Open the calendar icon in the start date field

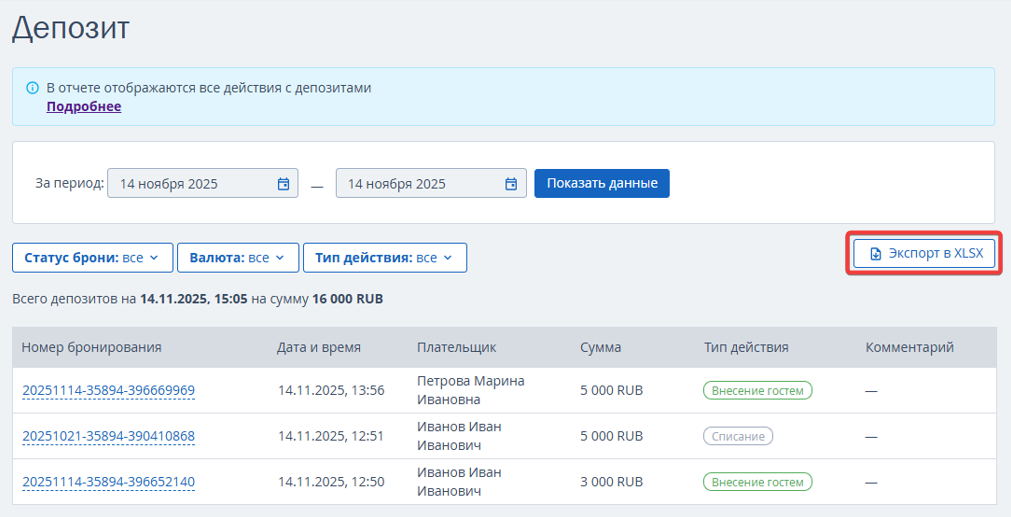(283, 184)
